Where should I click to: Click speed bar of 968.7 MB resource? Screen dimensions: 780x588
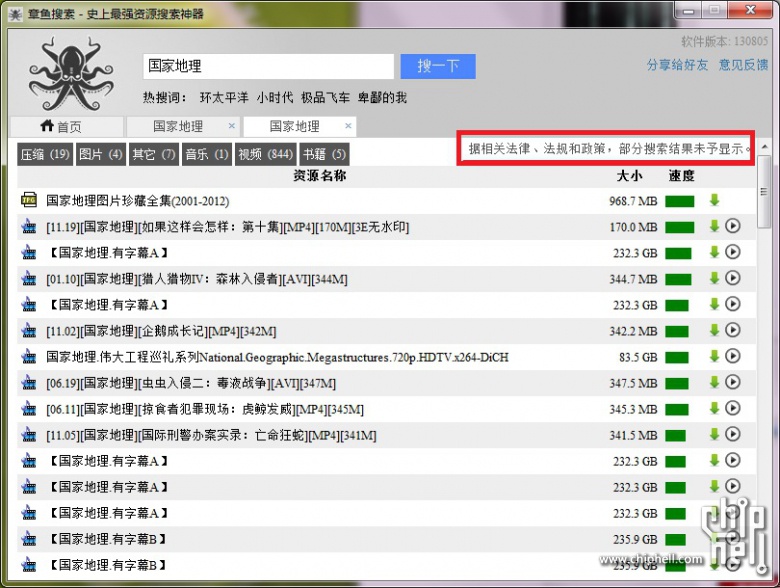point(680,201)
